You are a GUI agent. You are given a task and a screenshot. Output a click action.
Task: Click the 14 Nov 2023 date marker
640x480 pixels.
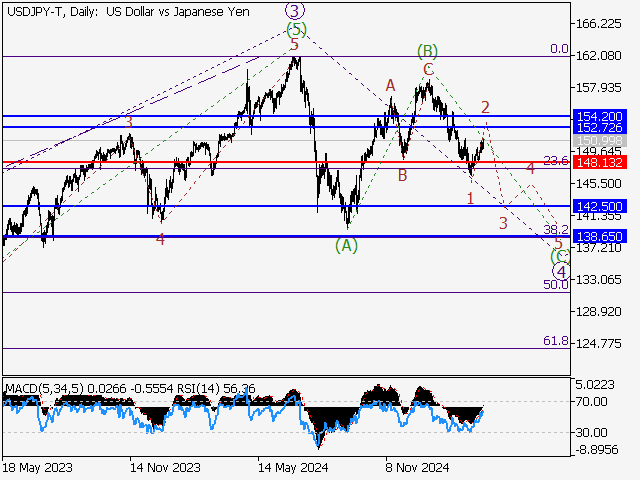[166, 466]
